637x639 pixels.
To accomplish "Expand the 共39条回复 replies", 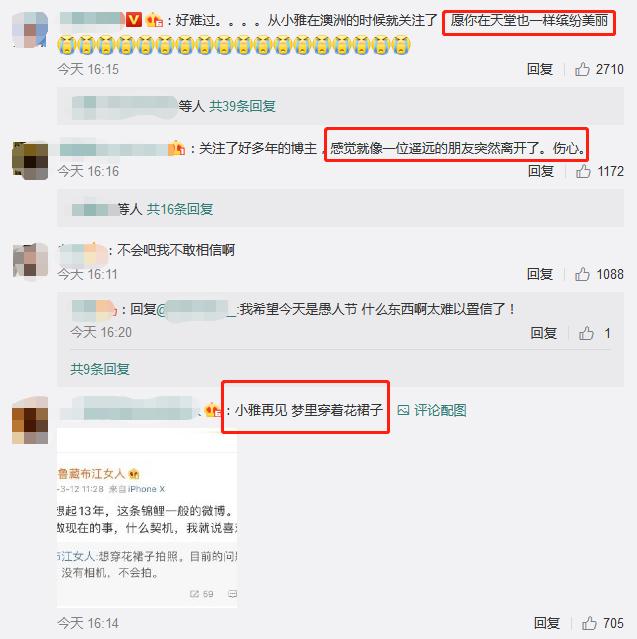I will click(x=242, y=106).
